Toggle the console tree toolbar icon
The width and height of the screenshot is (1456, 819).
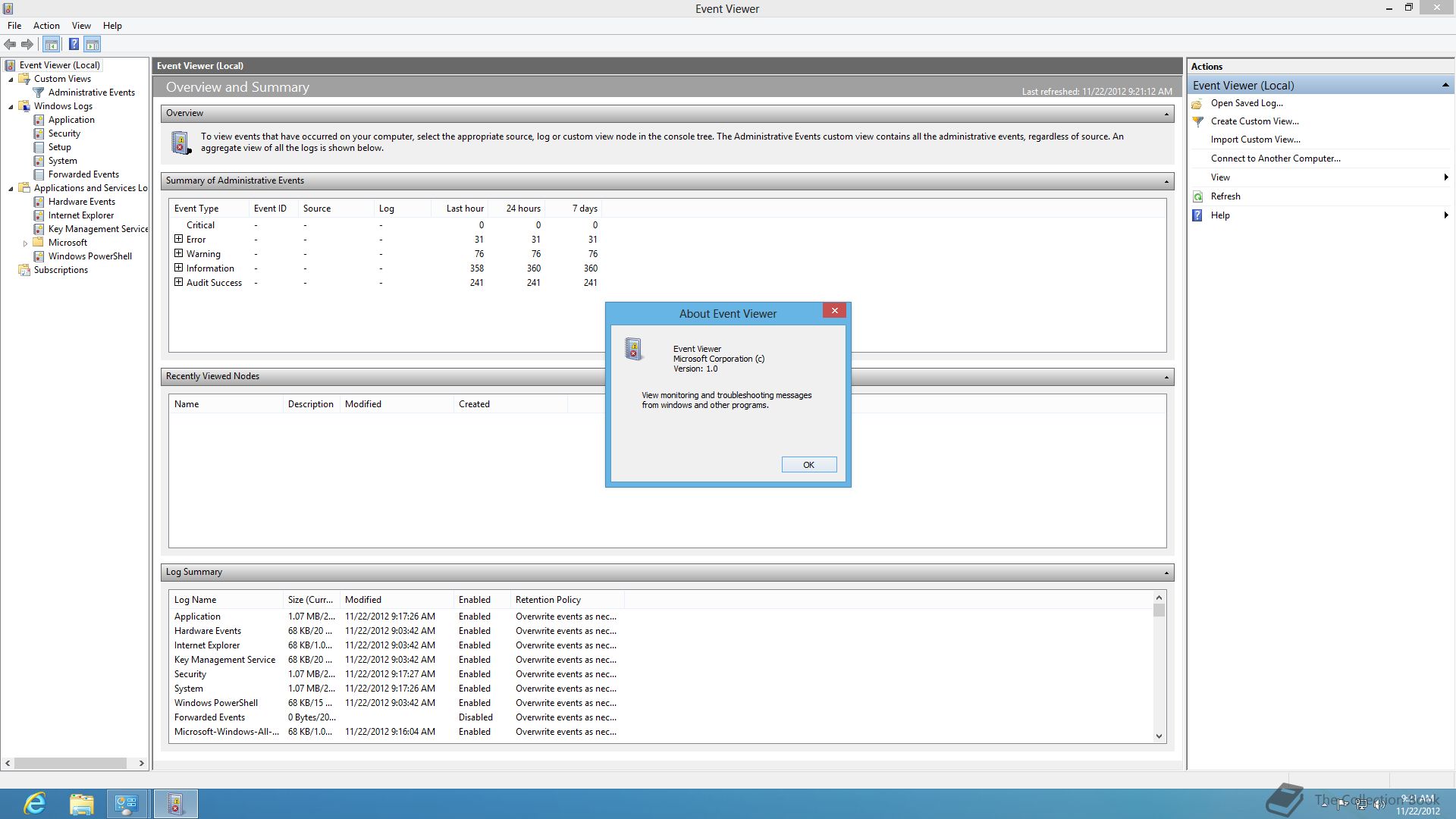52,44
